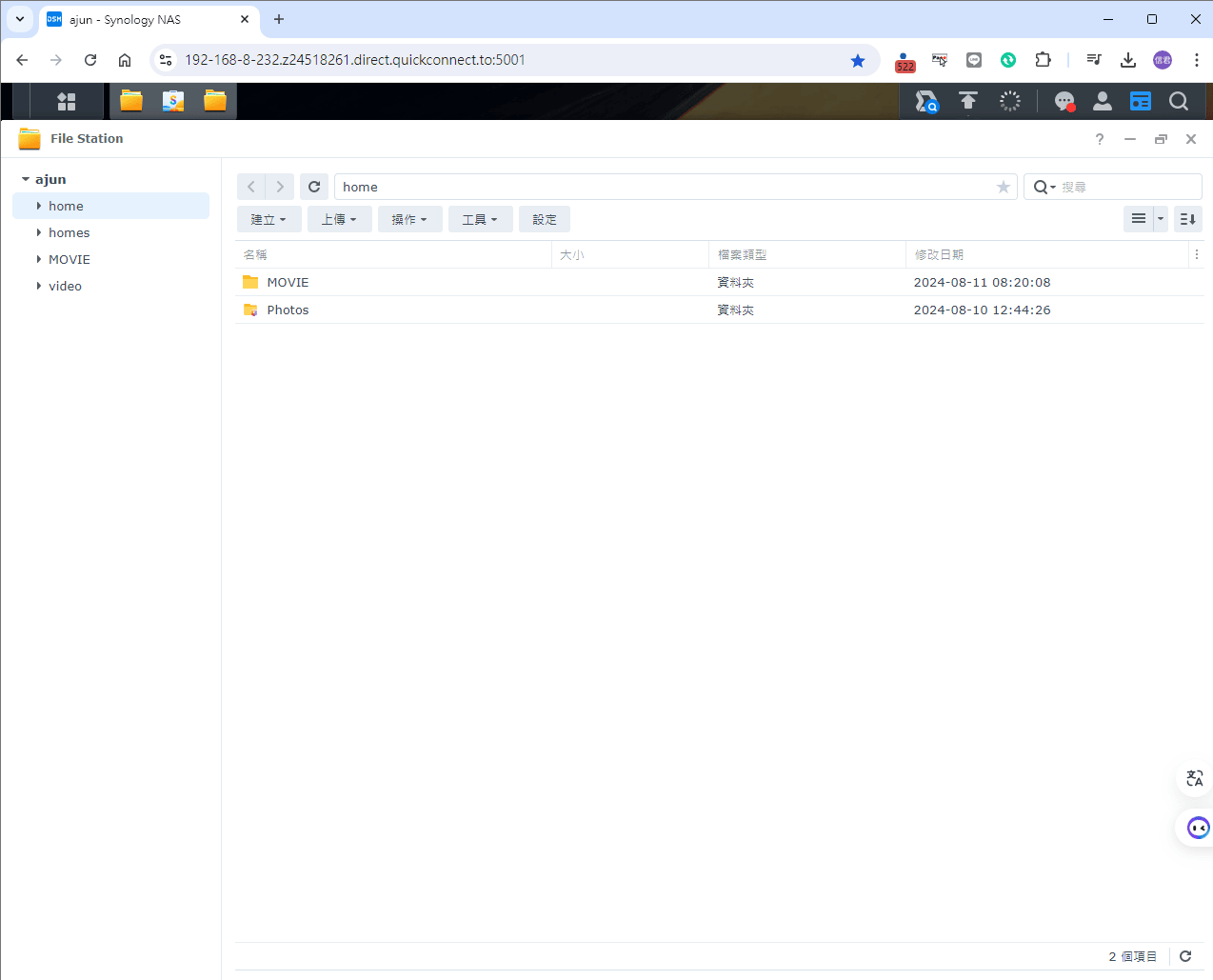Open view mode dropdown arrow
This screenshot has width=1213, height=980.
click(x=1161, y=219)
